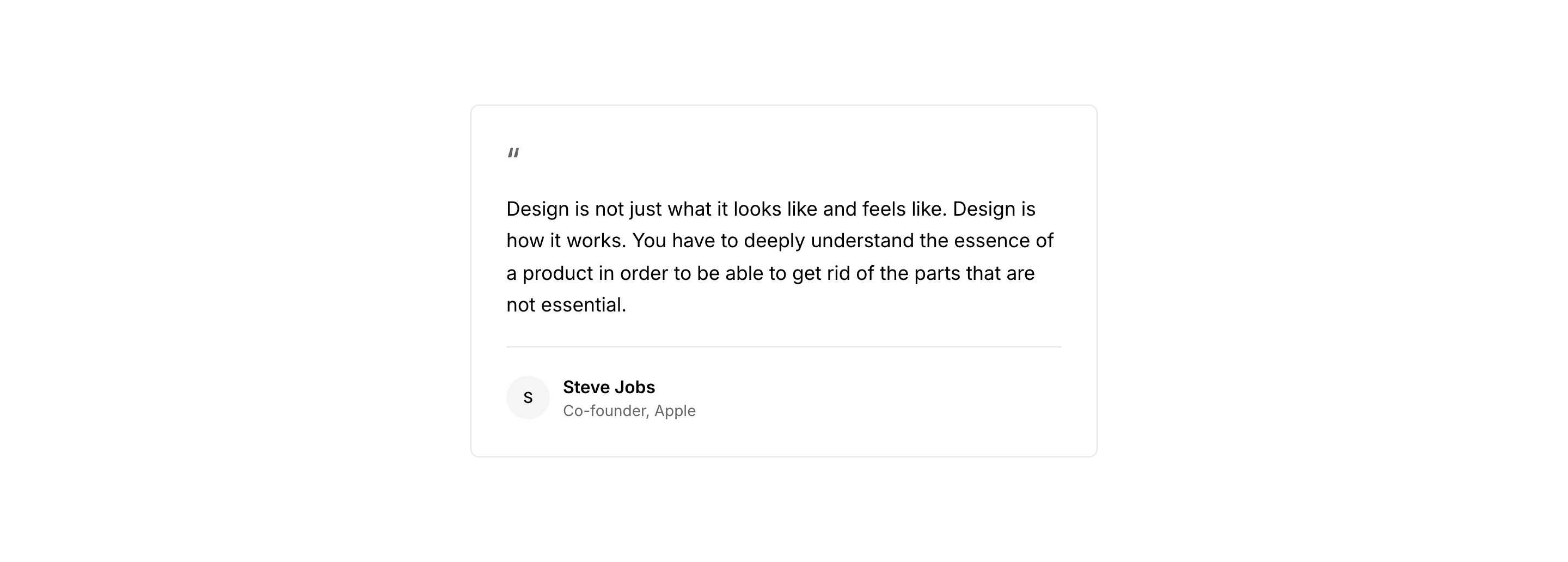Click the quotation mark icon
The image size is (1568, 562).
[x=513, y=153]
